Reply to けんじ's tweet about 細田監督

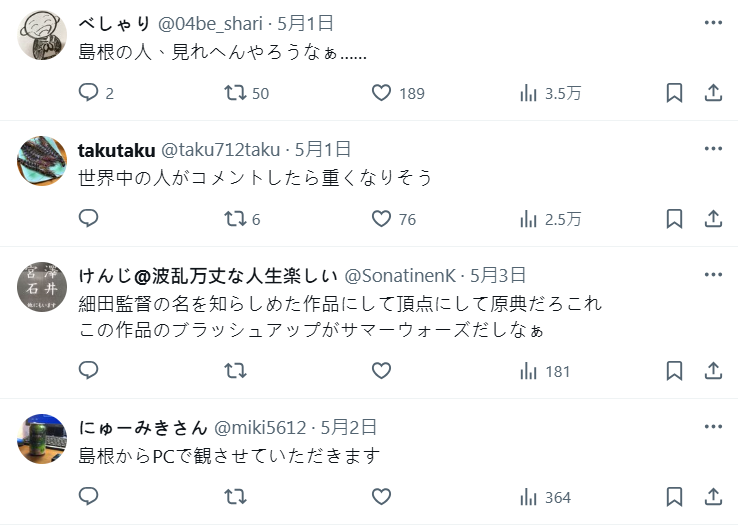[x=89, y=371]
